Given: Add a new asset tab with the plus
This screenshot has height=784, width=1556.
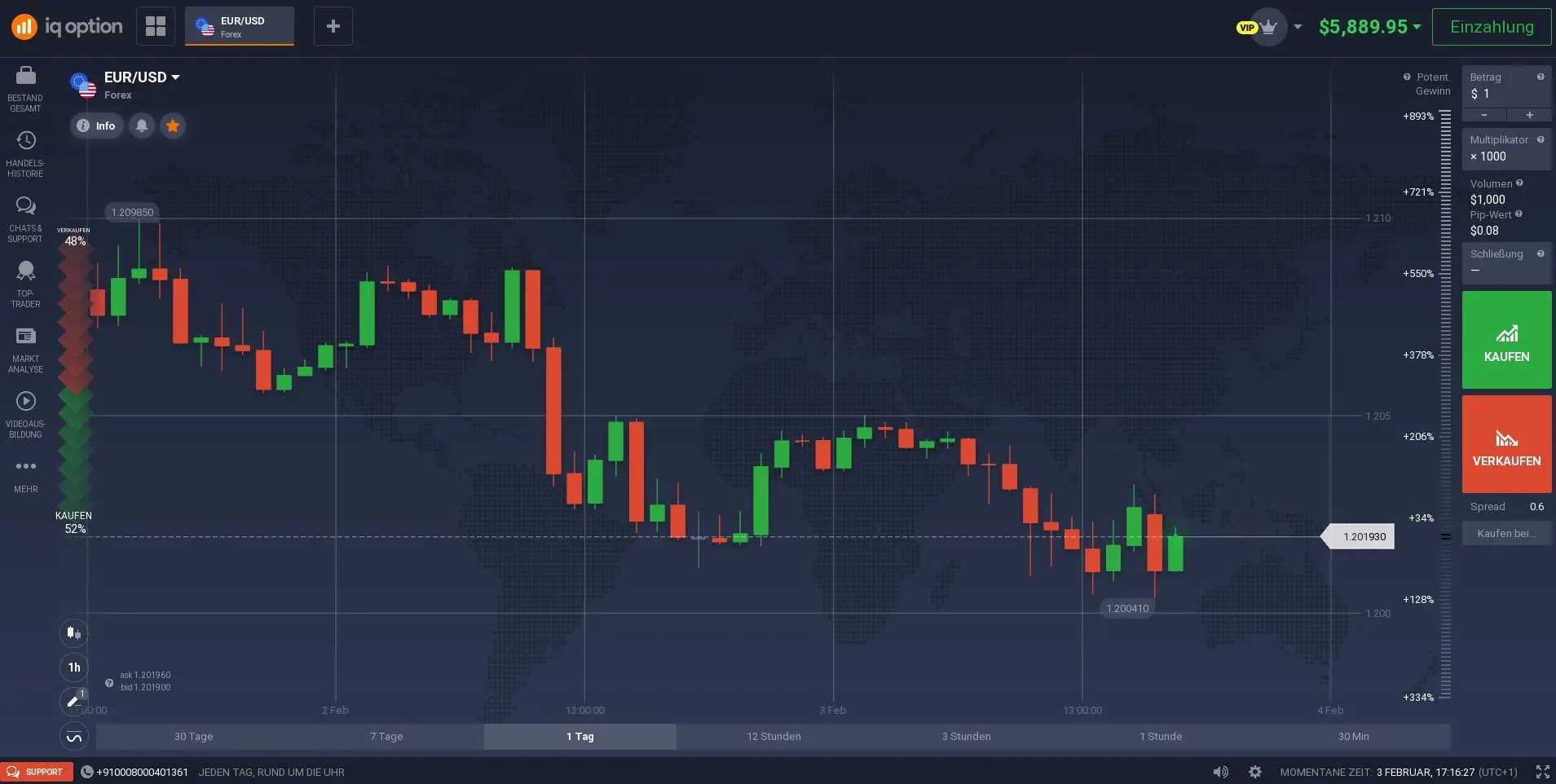Looking at the screenshot, I should 333,25.
